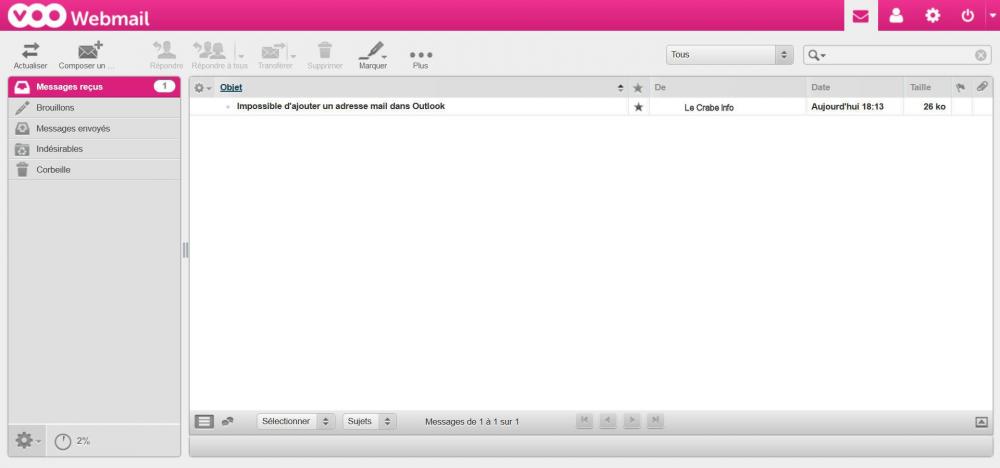The height and width of the screenshot is (468, 1000).
Task: Click the Actualiser refresh icon
Action: click(30, 51)
